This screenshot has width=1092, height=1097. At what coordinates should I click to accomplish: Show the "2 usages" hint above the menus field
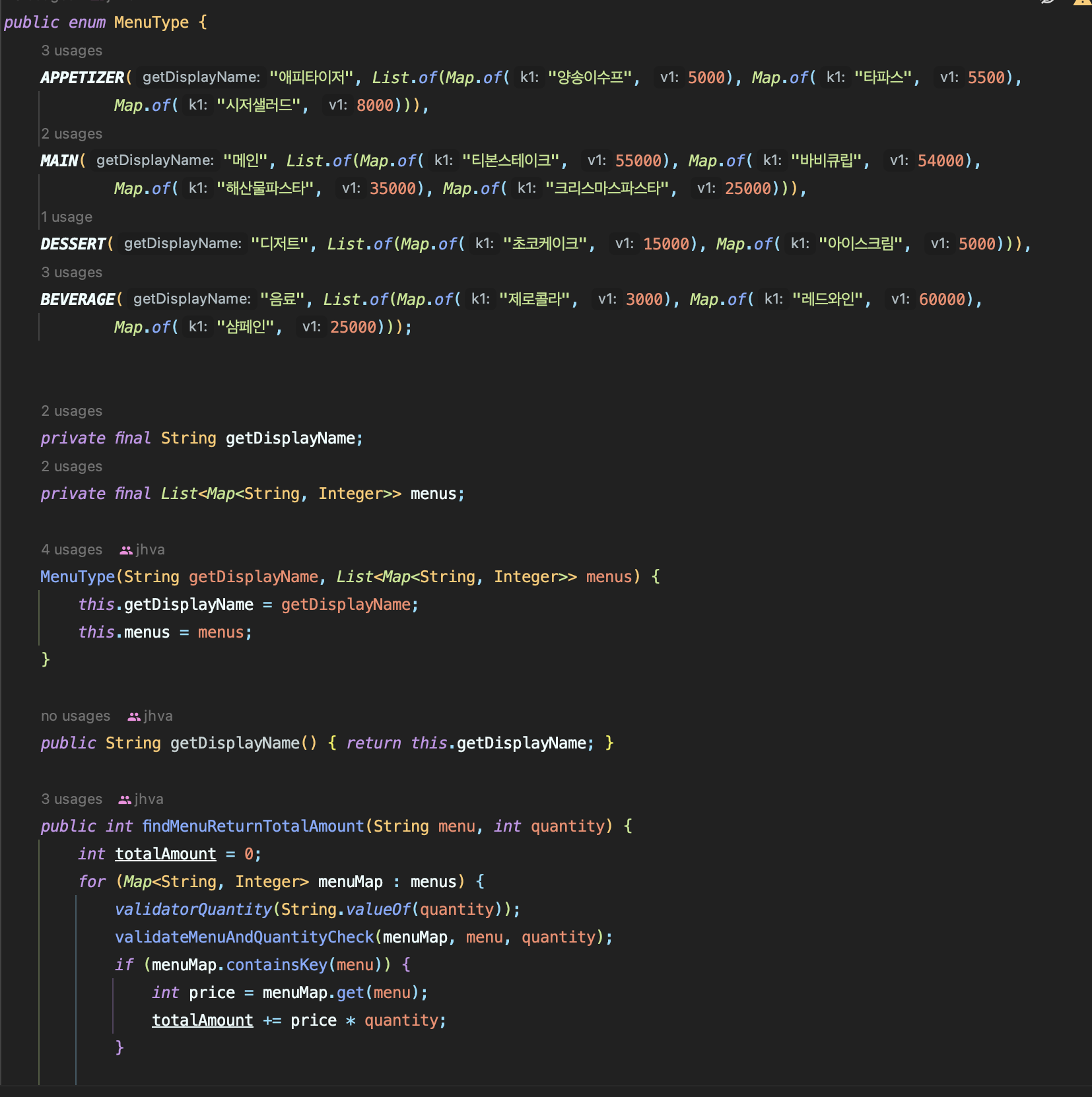click(x=71, y=467)
